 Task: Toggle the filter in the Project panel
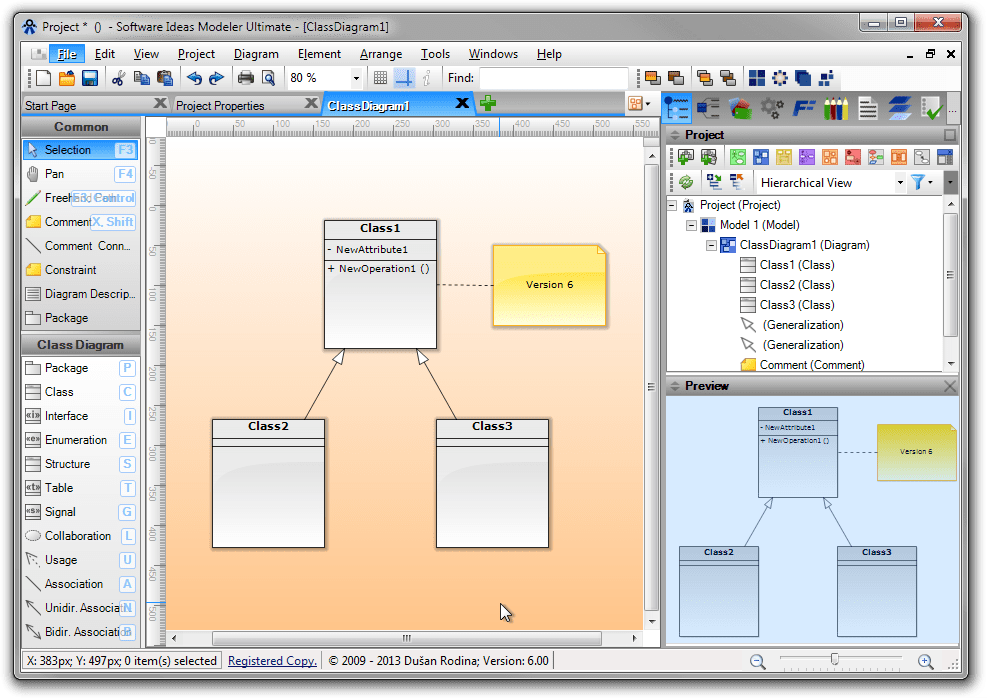click(918, 181)
